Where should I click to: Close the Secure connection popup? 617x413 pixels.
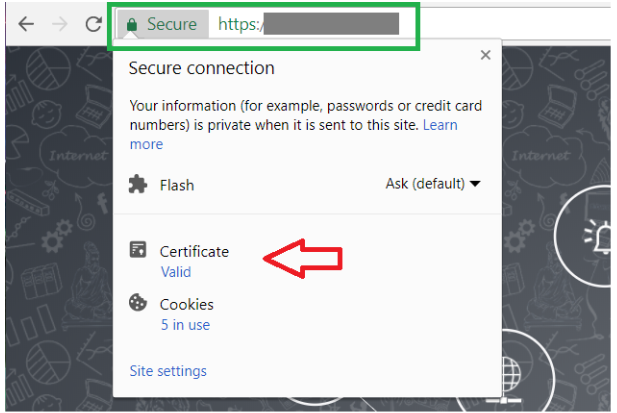click(486, 55)
